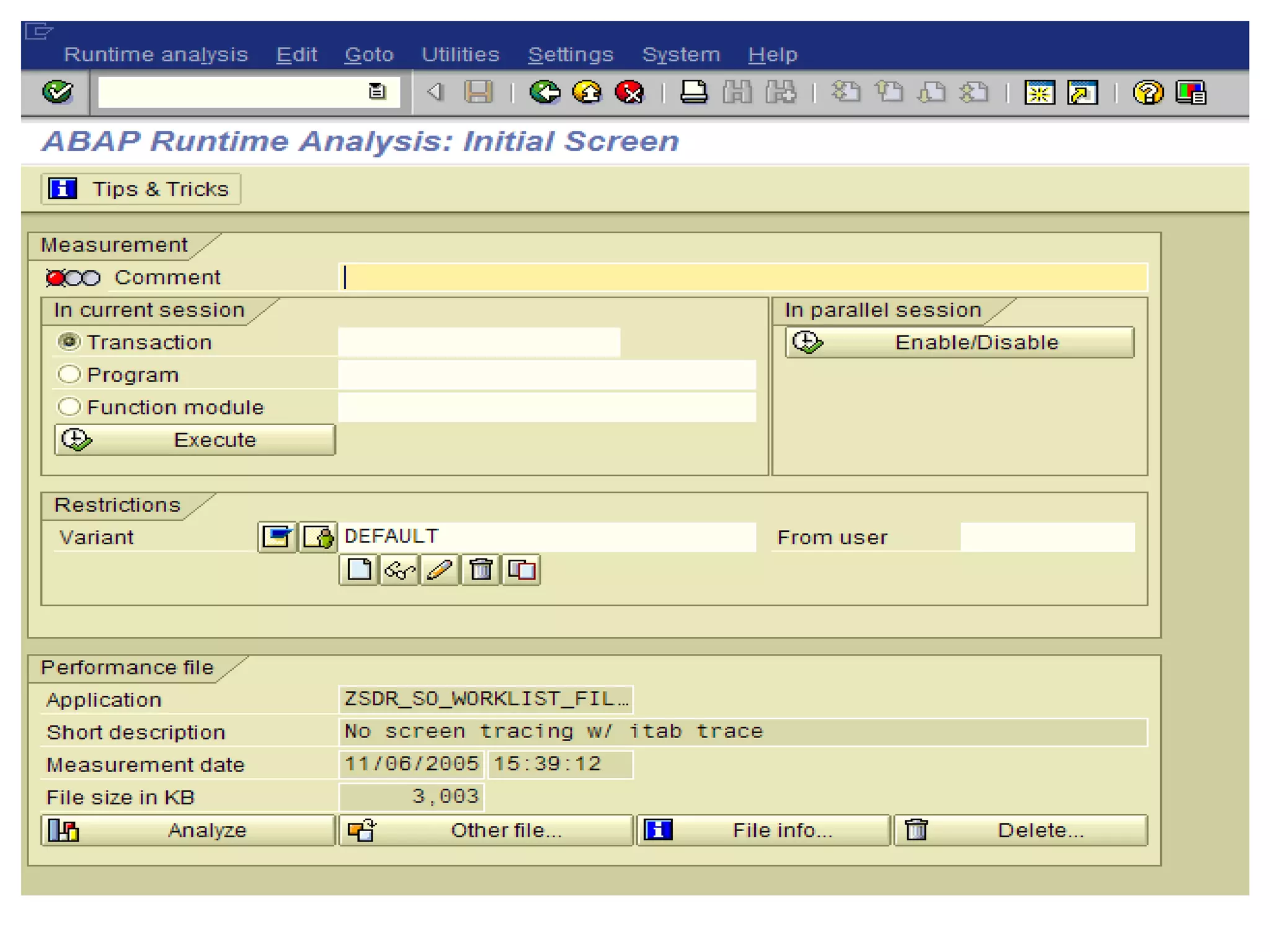1270x952 pixels.
Task: Click the Find binoculars icon
Action: click(x=737, y=92)
